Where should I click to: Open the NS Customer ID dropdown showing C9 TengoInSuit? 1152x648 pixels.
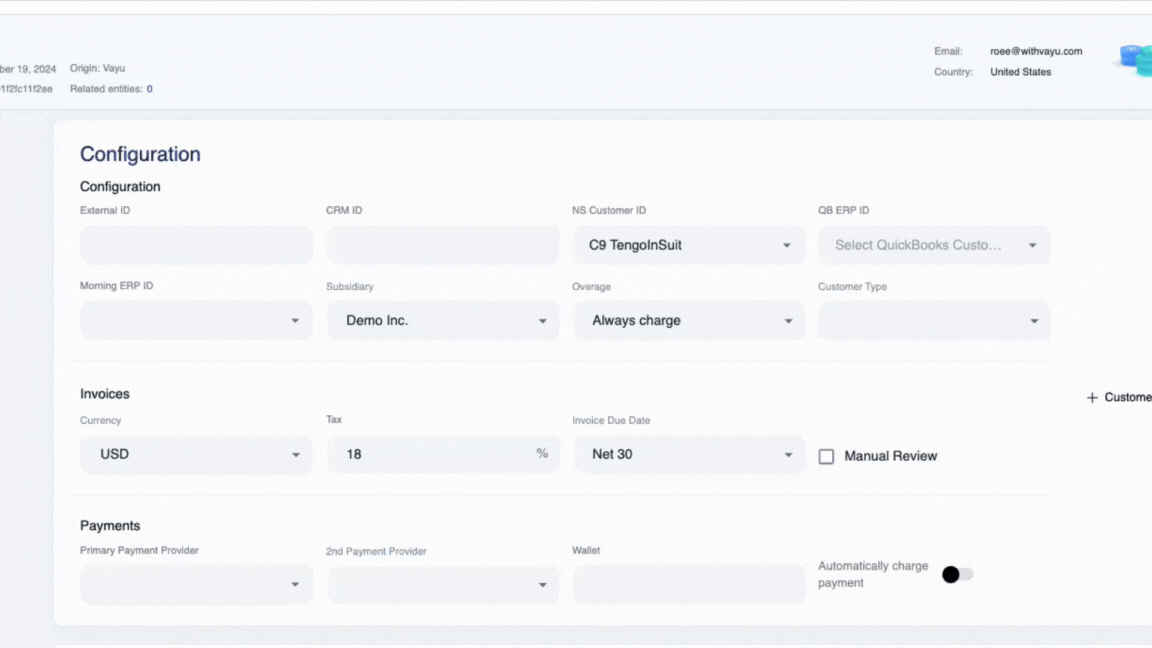point(688,245)
